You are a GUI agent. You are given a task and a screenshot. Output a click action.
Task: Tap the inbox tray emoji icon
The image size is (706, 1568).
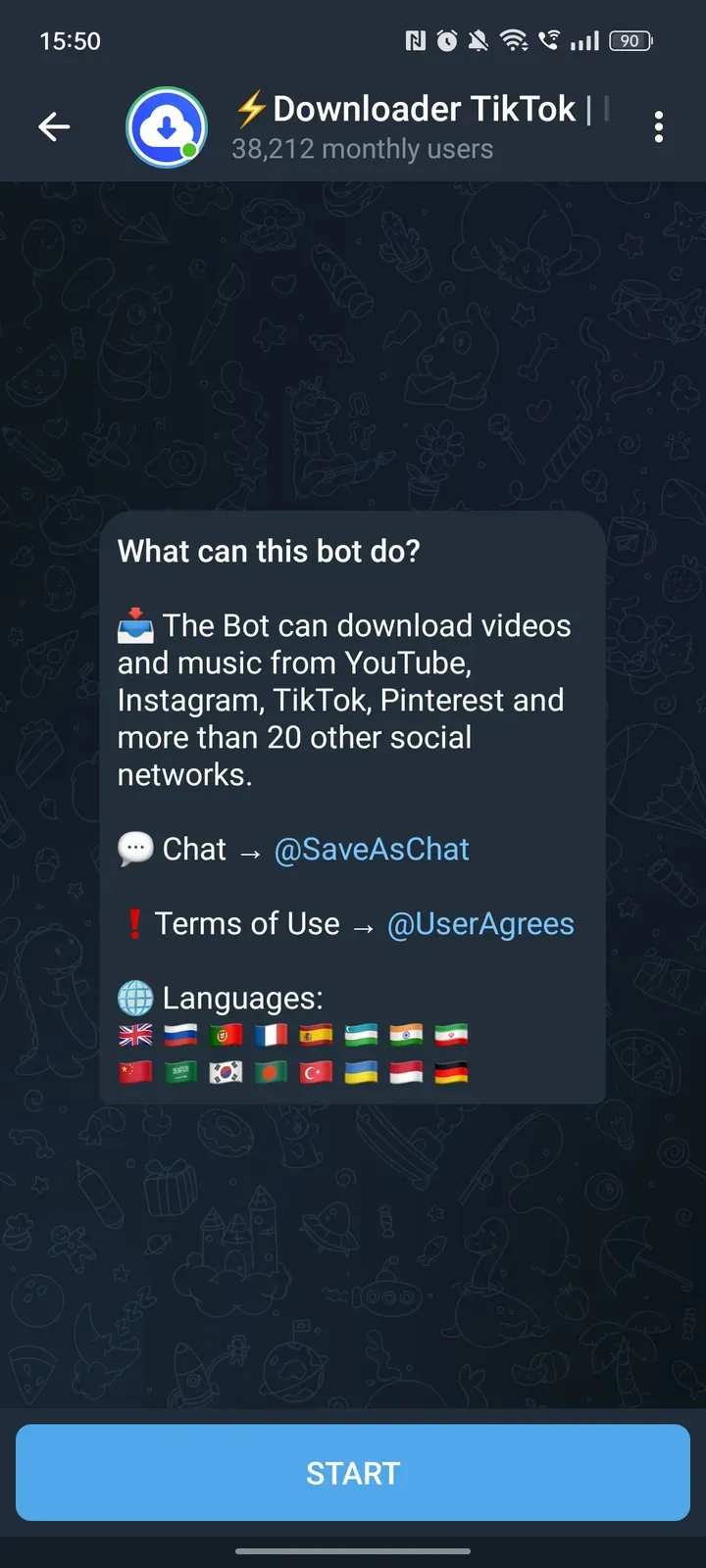(135, 625)
